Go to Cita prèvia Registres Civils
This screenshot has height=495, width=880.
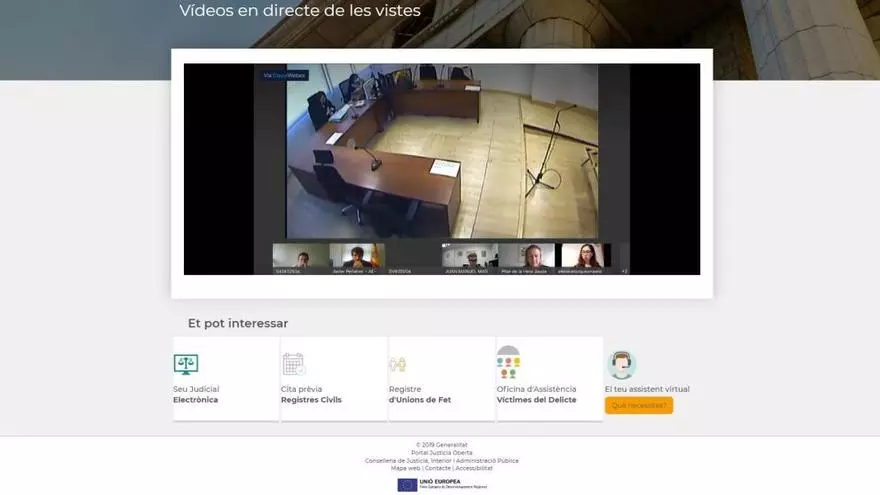click(x=311, y=394)
